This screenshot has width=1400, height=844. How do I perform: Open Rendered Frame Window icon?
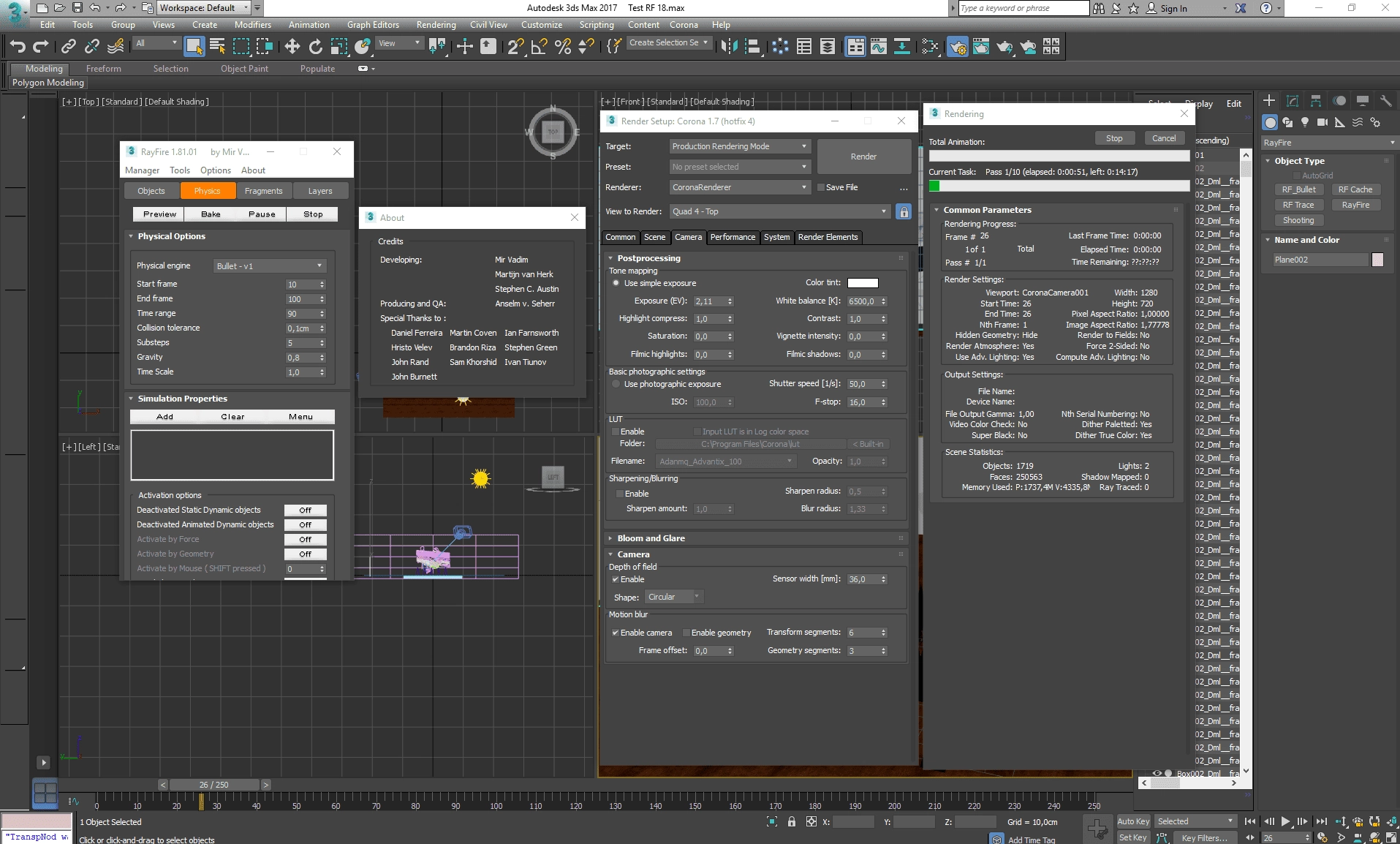coord(981,47)
